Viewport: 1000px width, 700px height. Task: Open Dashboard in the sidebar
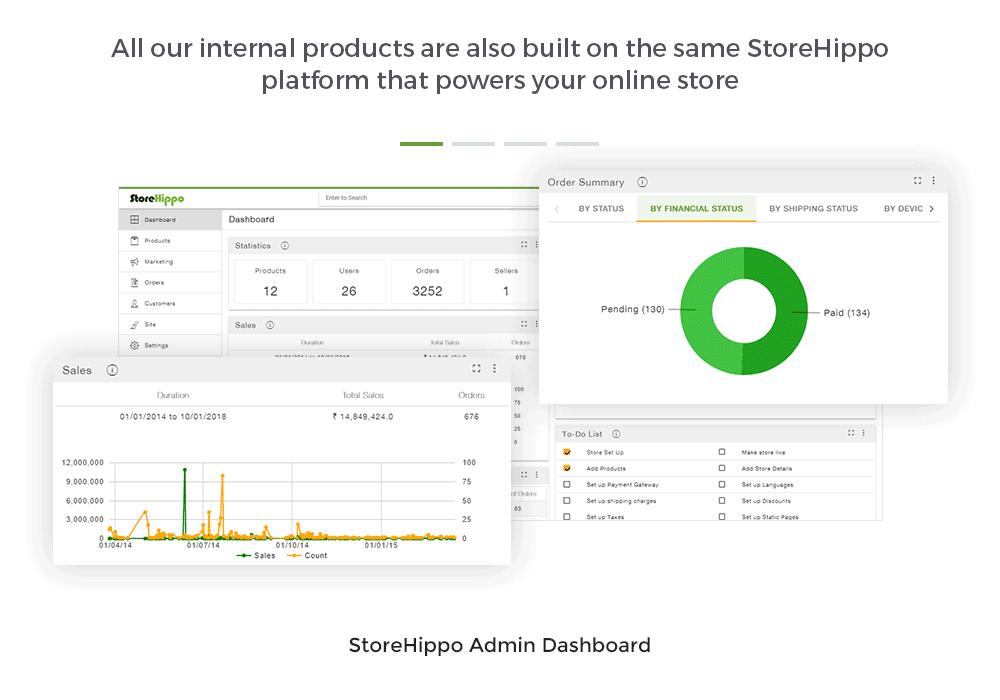point(170,219)
